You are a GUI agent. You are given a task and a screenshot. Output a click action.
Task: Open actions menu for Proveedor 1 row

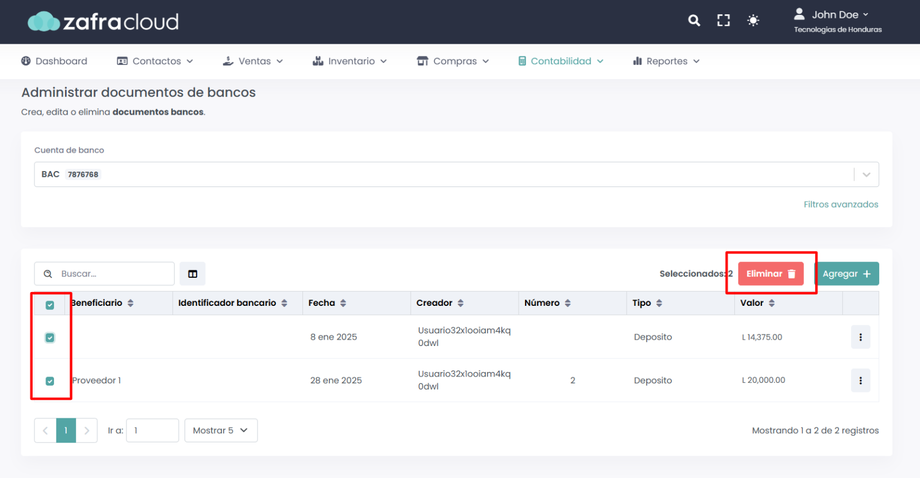[x=860, y=381]
